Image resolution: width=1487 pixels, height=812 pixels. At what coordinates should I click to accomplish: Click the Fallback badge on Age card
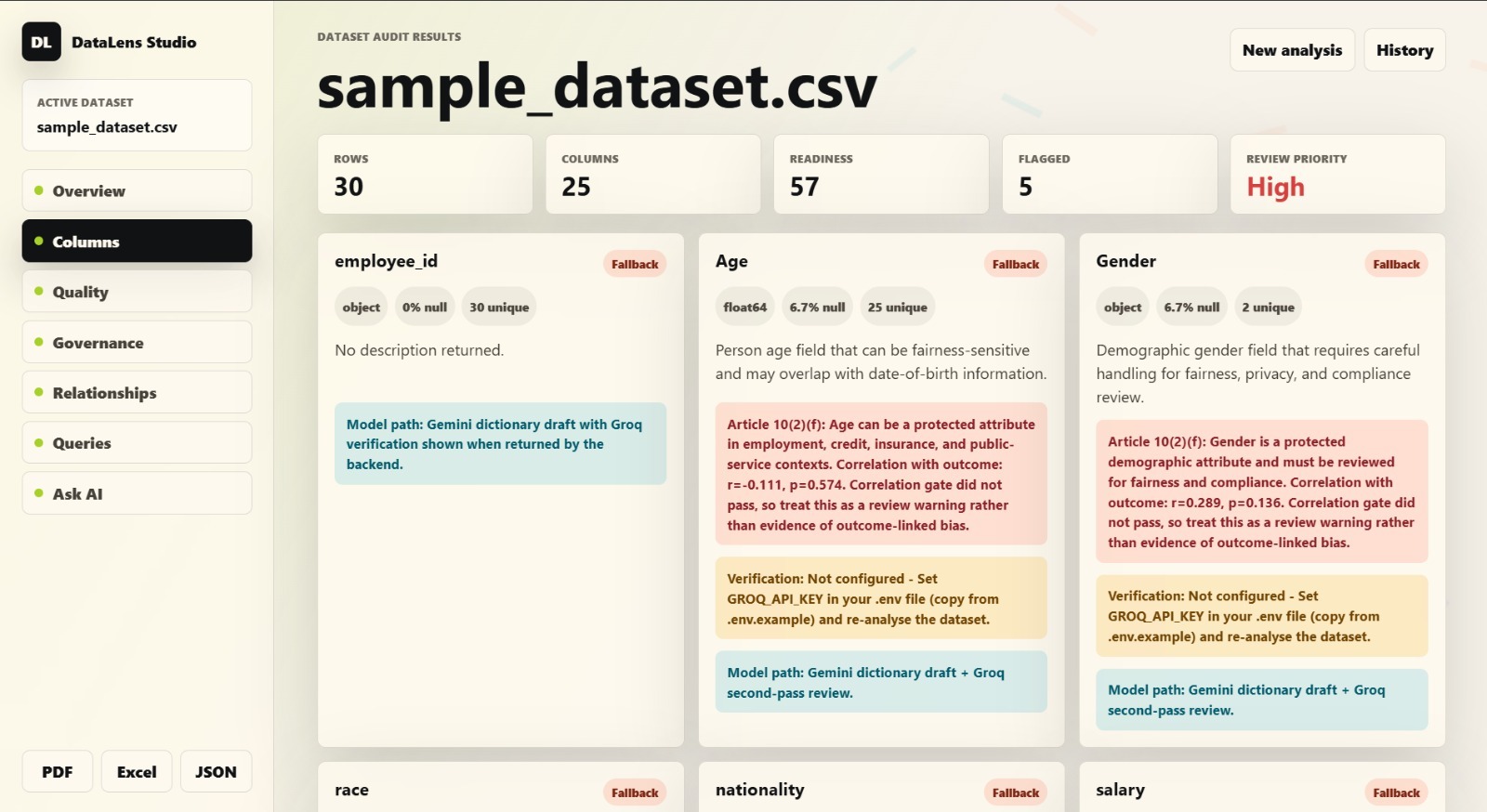pos(1015,264)
